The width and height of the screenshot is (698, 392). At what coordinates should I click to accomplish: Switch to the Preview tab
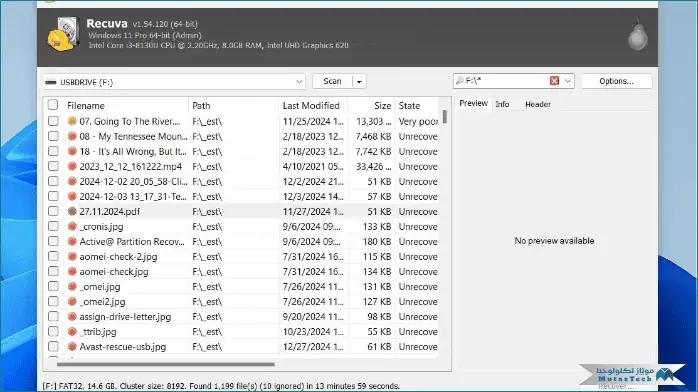(x=473, y=103)
